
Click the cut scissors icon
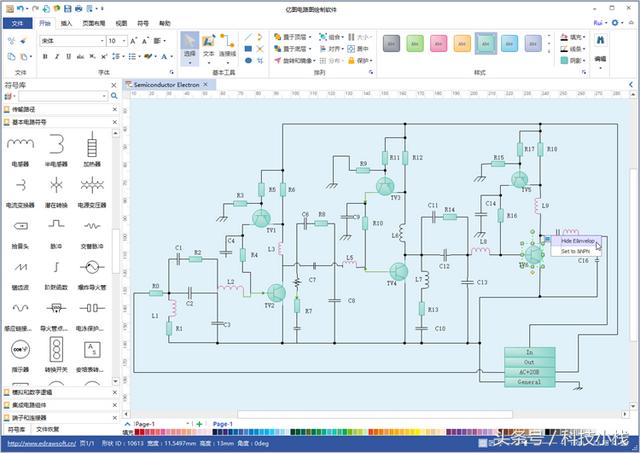coord(11,41)
